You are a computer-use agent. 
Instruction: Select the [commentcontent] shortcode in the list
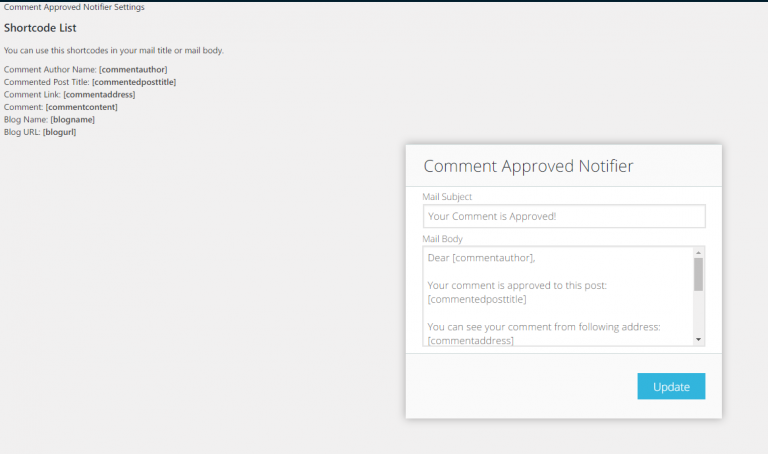click(x=81, y=107)
